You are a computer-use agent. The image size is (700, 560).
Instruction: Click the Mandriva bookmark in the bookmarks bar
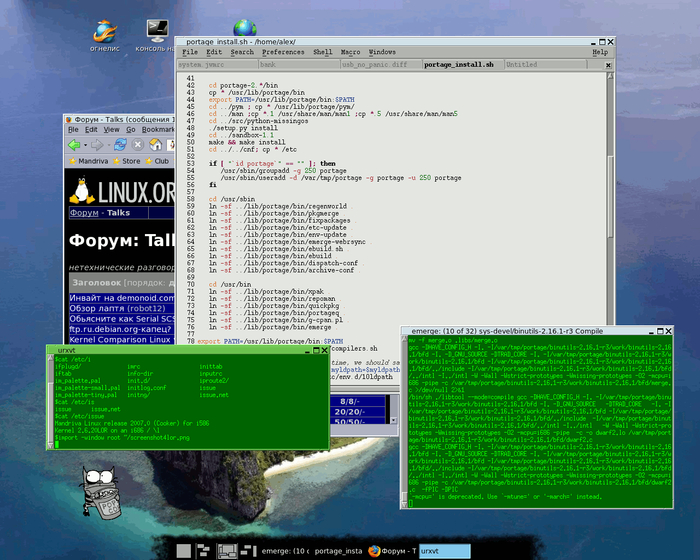tap(89, 161)
